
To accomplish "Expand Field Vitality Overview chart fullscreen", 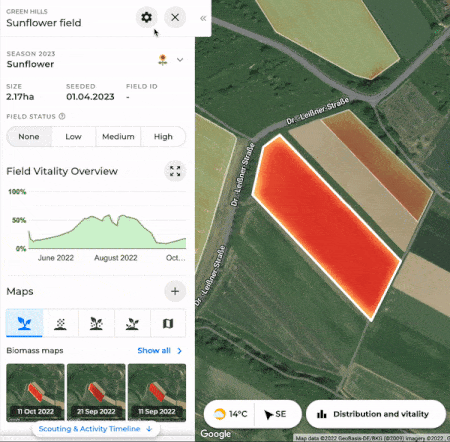I will tap(175, 171).
